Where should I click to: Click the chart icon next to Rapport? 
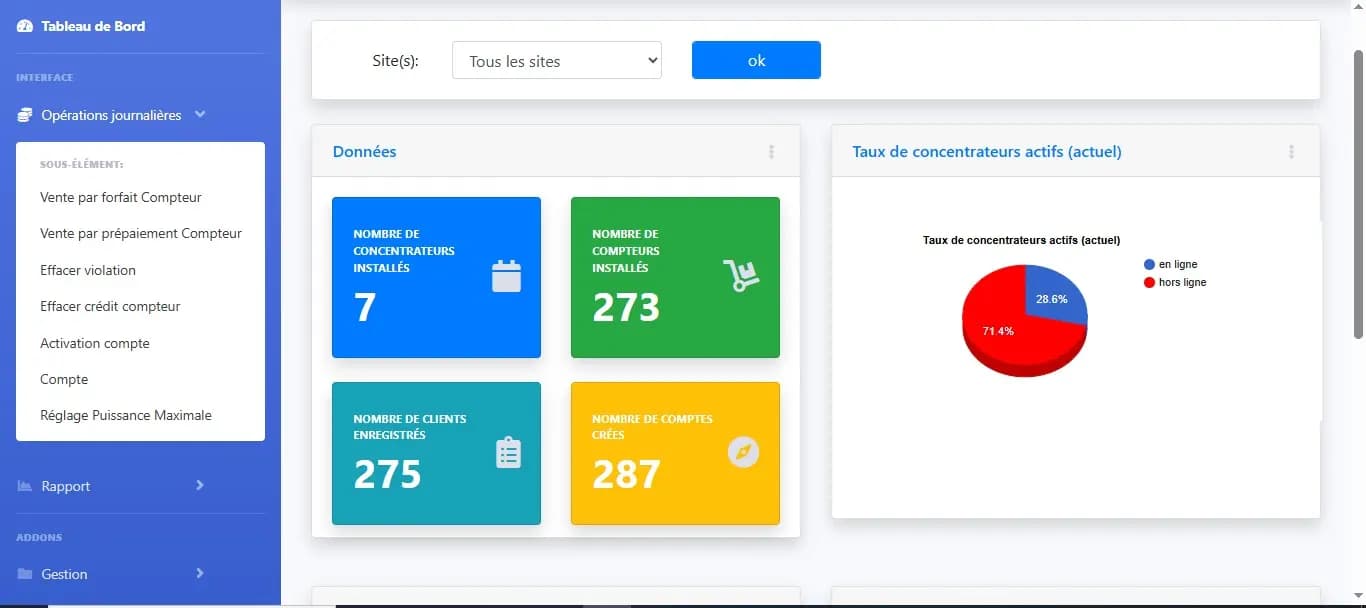coord(25,486)
